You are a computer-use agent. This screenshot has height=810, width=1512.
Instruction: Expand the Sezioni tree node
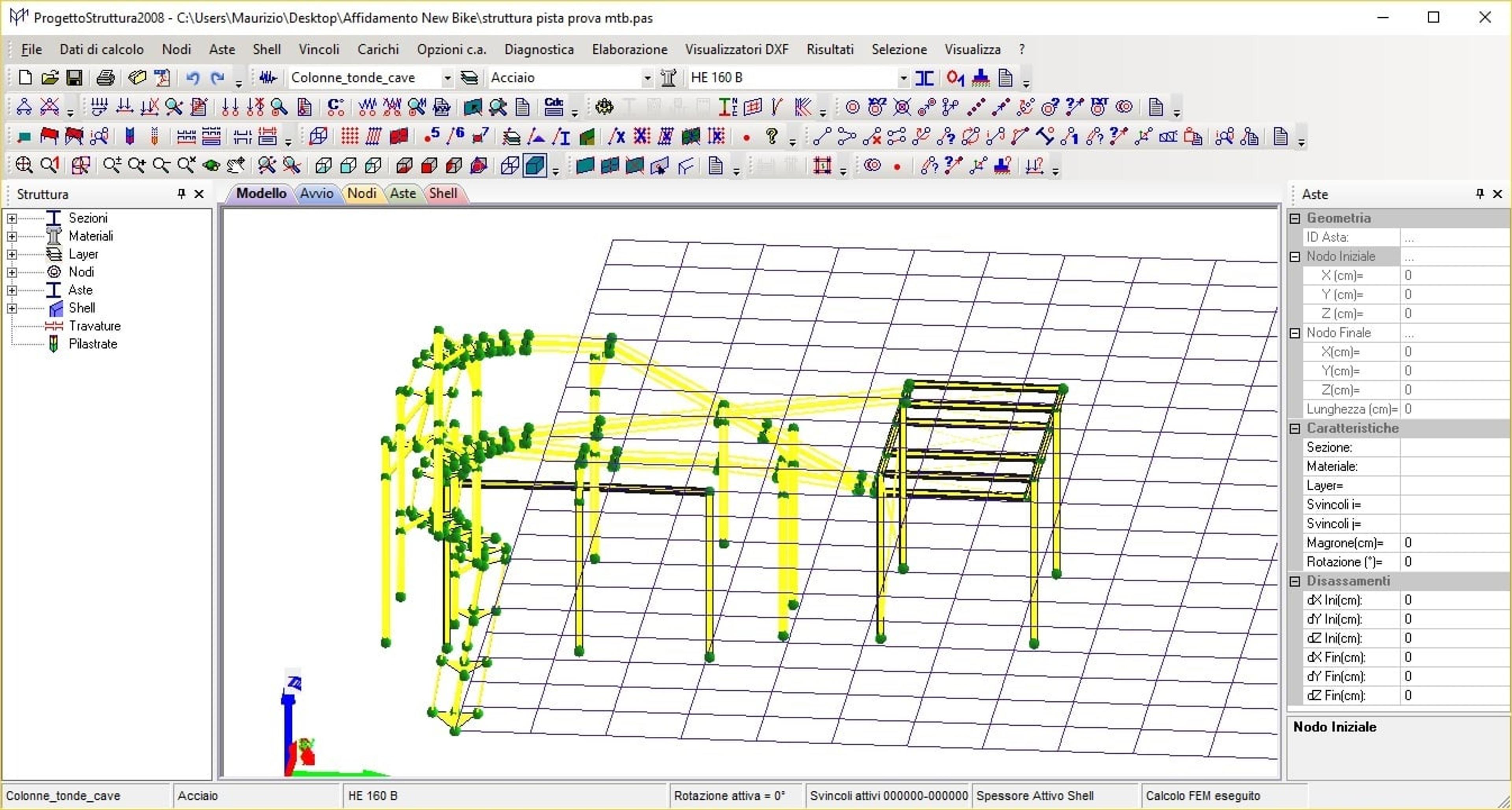pyautogui.click(x=12, y=218)
